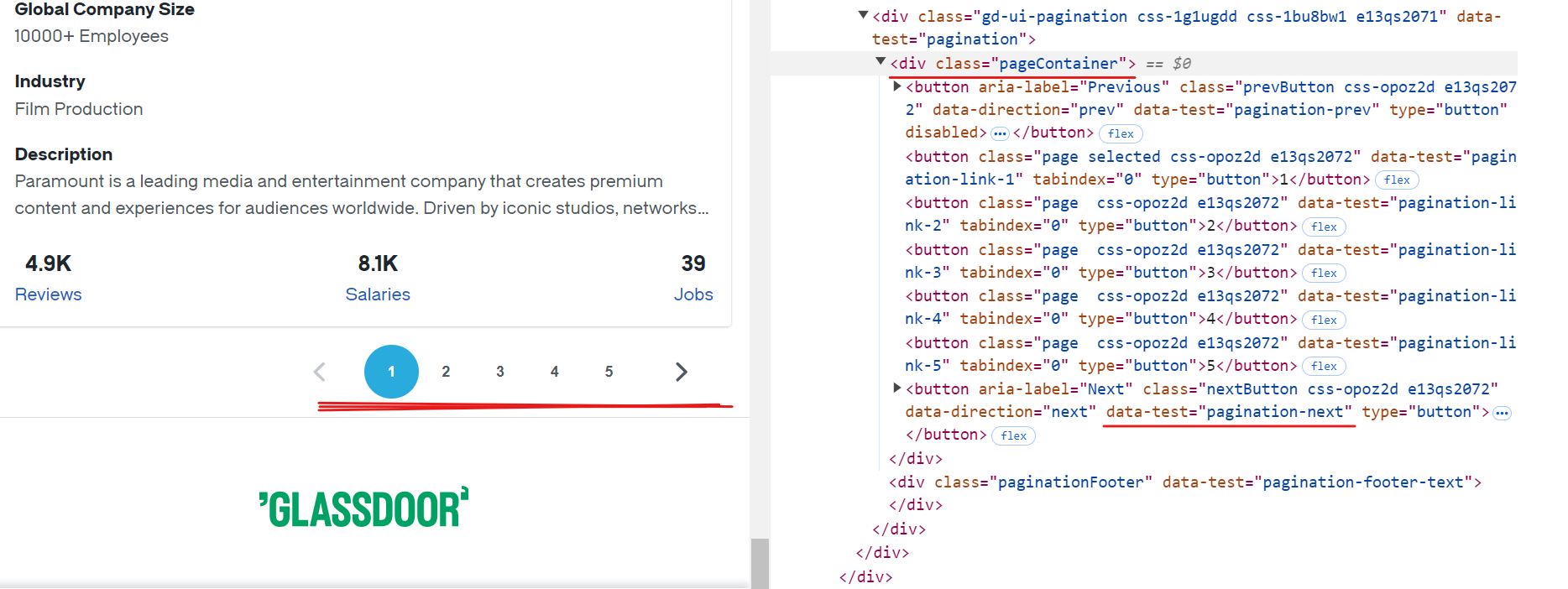Expand ellipsis inside nextButton element

1503,413
